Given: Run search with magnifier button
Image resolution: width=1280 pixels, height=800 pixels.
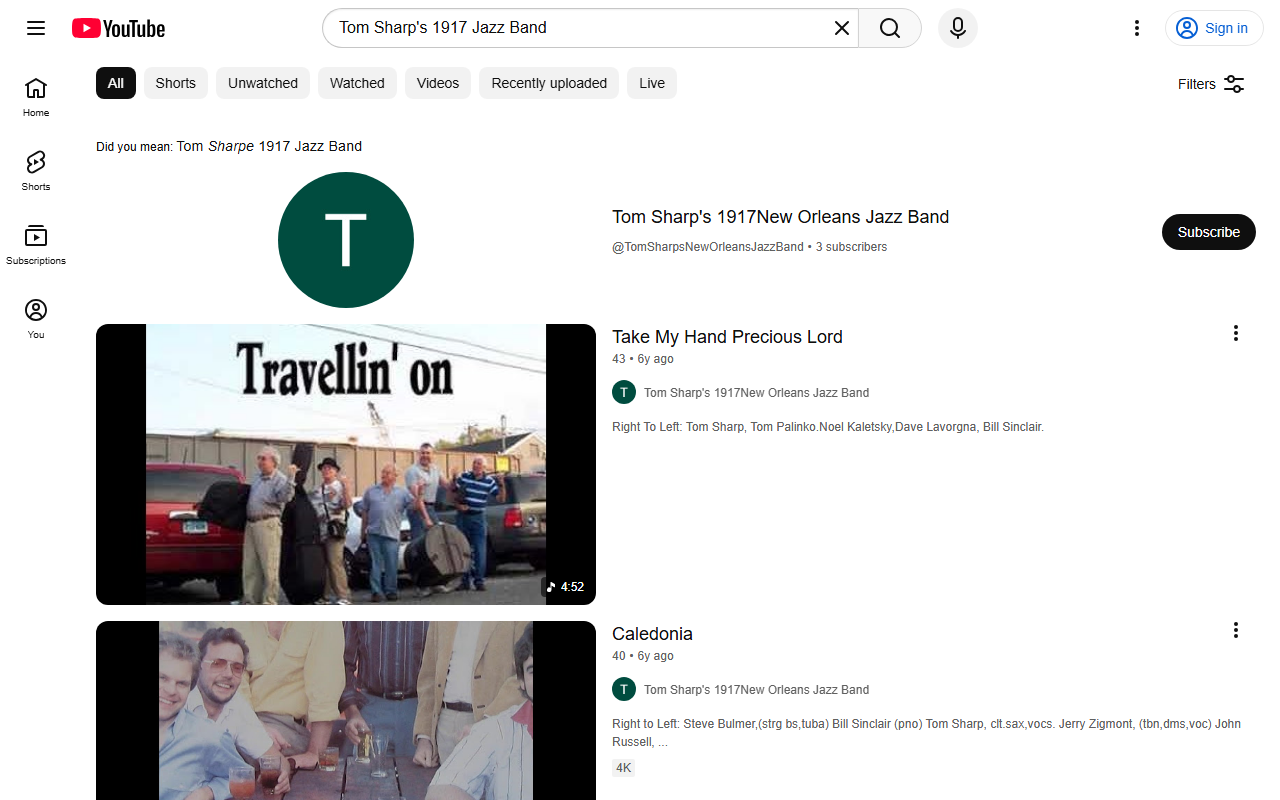Looking at the screenshot, I should (x=890, y=28).
